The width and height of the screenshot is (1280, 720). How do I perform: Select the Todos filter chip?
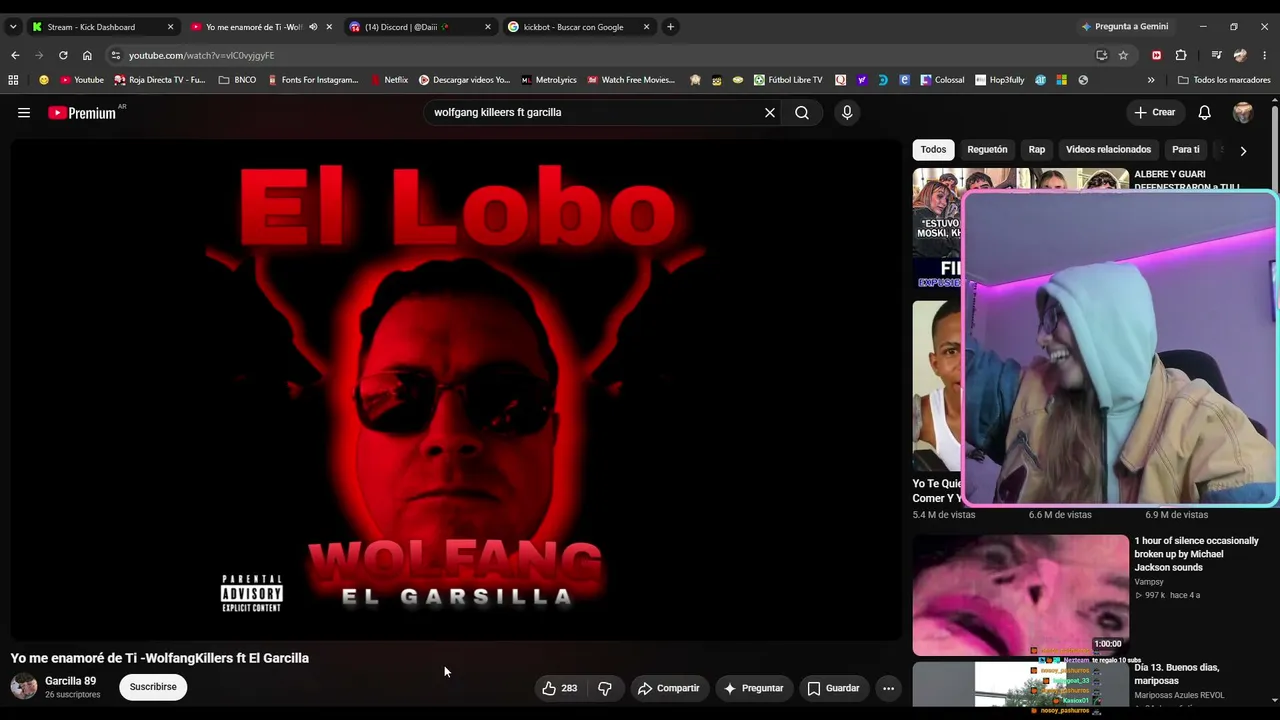click(x=933, y=150)
